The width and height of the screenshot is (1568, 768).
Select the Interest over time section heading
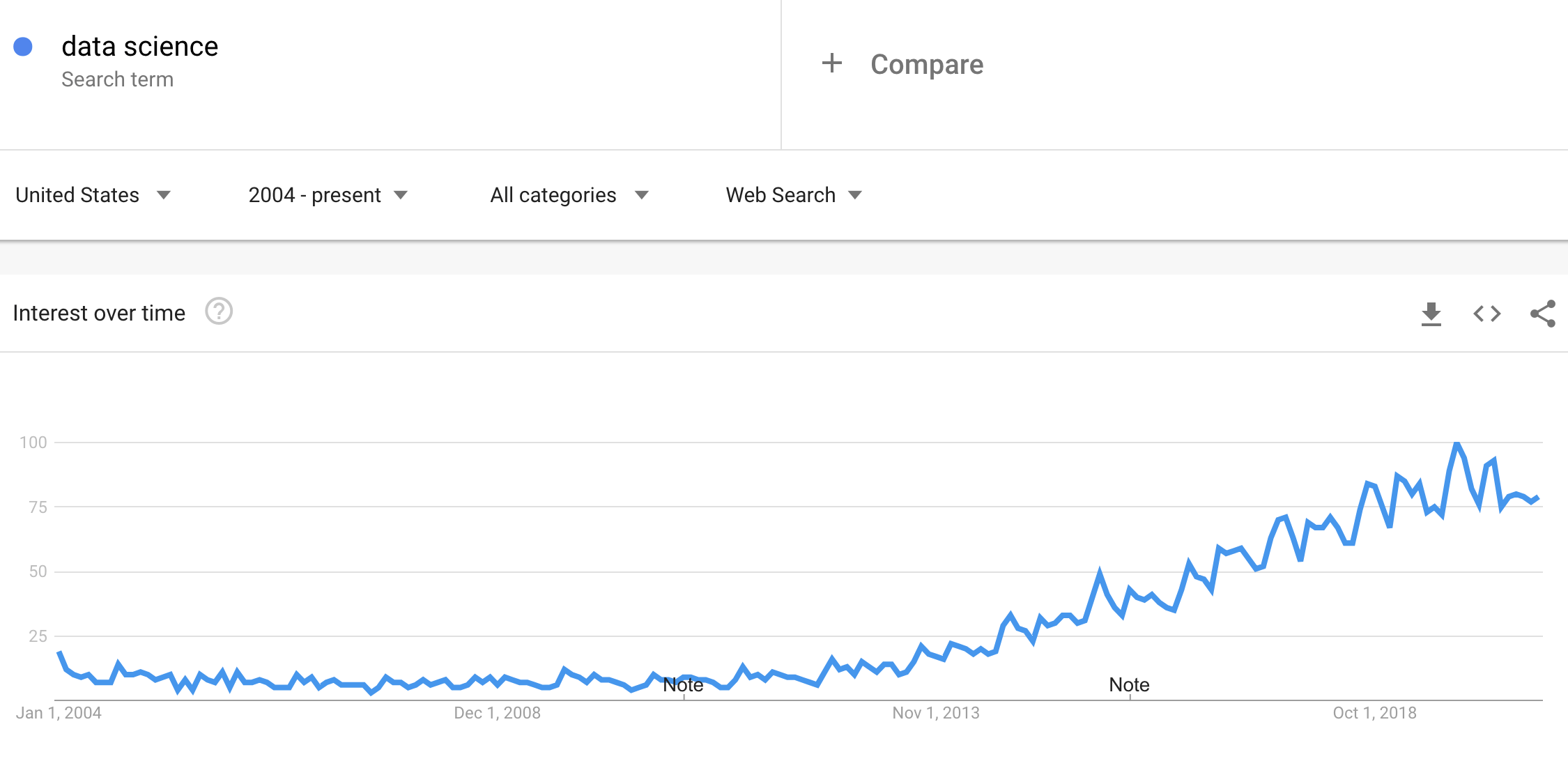[99, 313]
